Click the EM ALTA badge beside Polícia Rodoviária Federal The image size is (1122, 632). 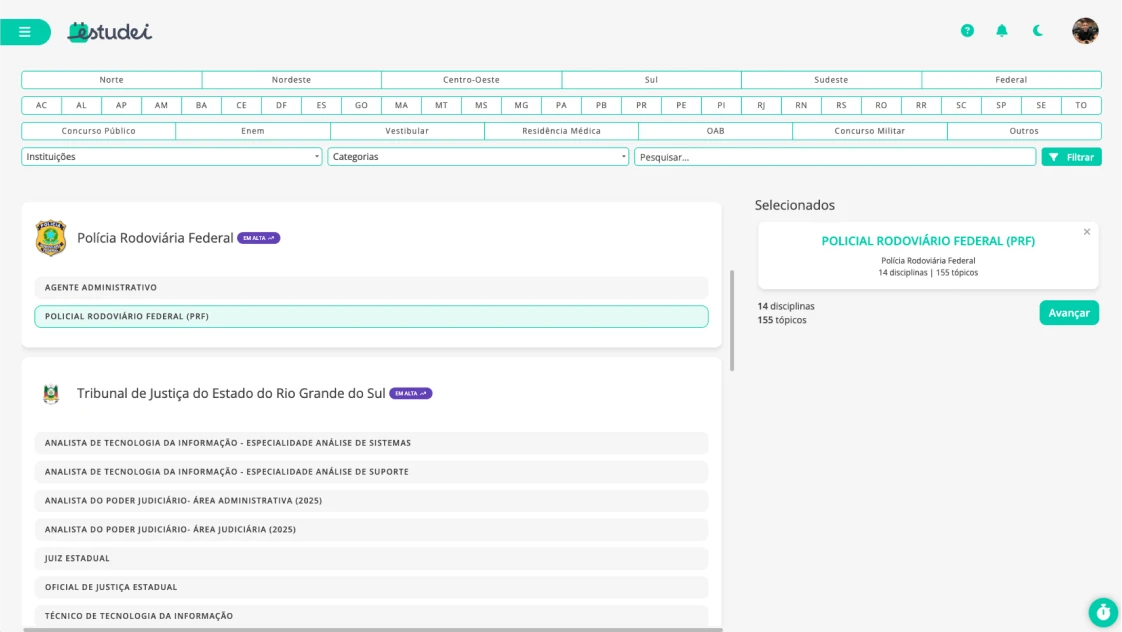pyautogui.click(x=258, y=238)
